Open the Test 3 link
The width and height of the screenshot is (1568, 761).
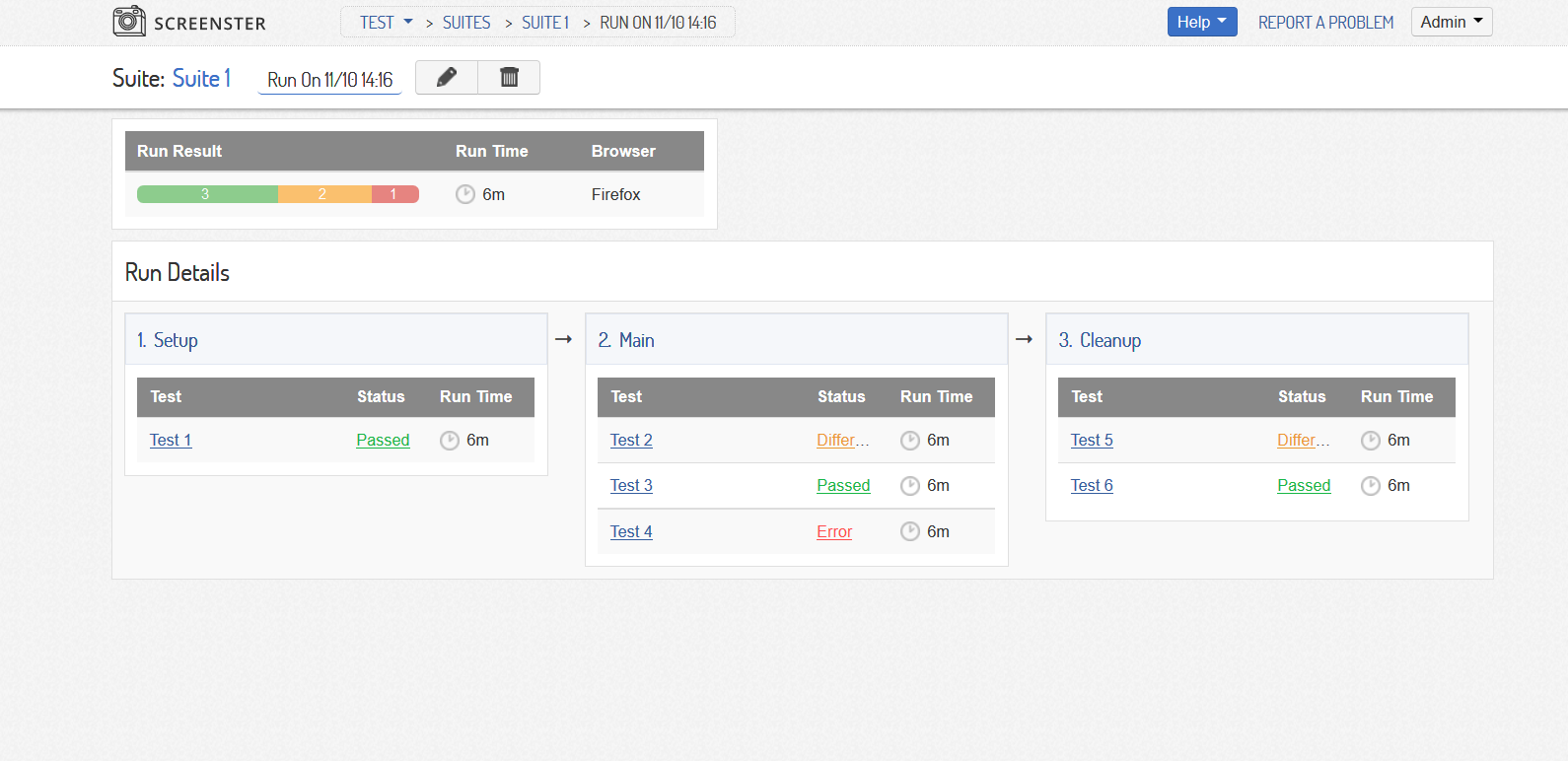[631, 486]
